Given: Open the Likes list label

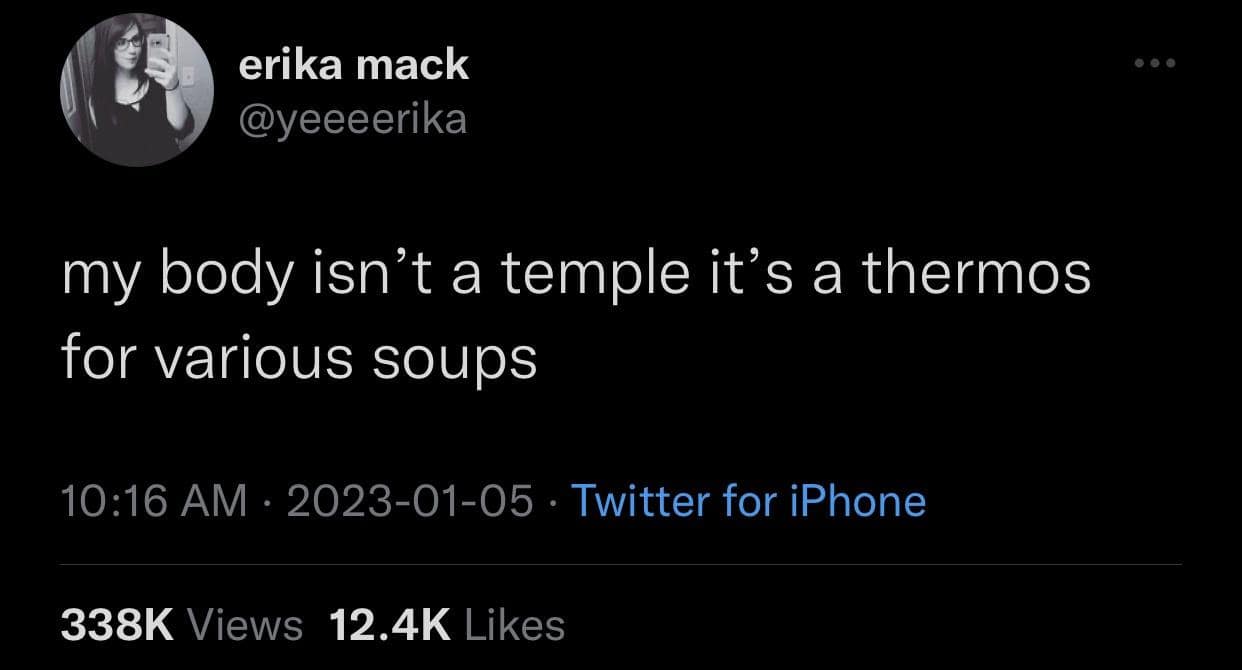Looking at the screenshot, I should tap(515, 625).
